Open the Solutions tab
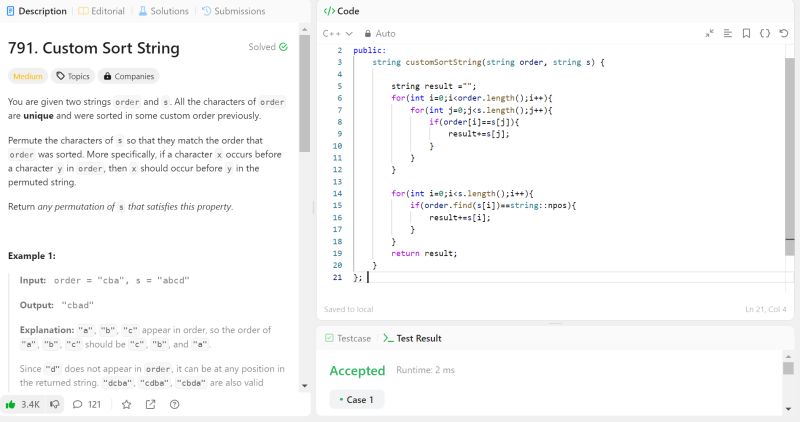Viewport: 800px width, 422px height. [163, 11]
